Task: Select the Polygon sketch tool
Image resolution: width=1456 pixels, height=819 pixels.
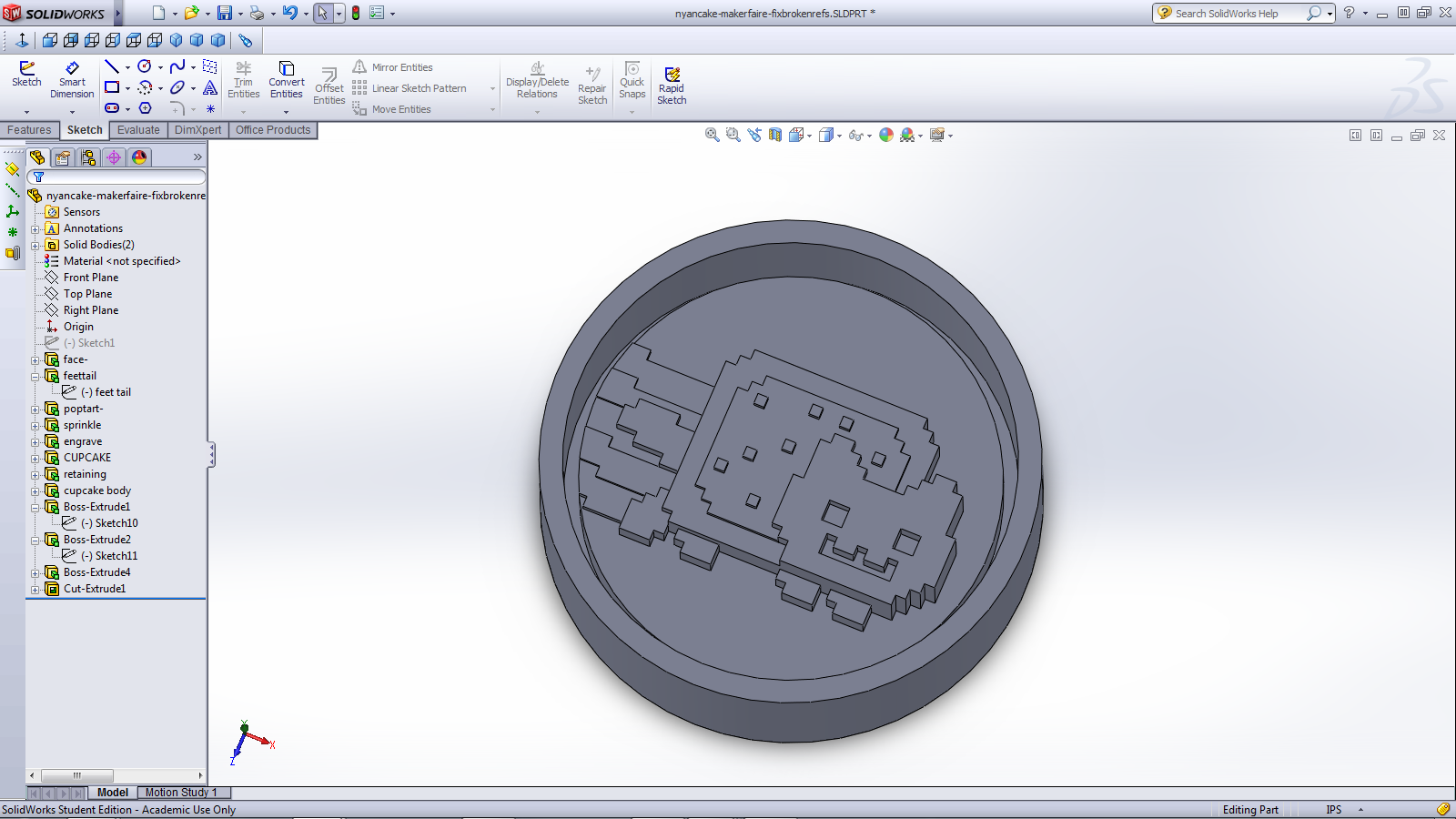Action: [x=145, y=108]
